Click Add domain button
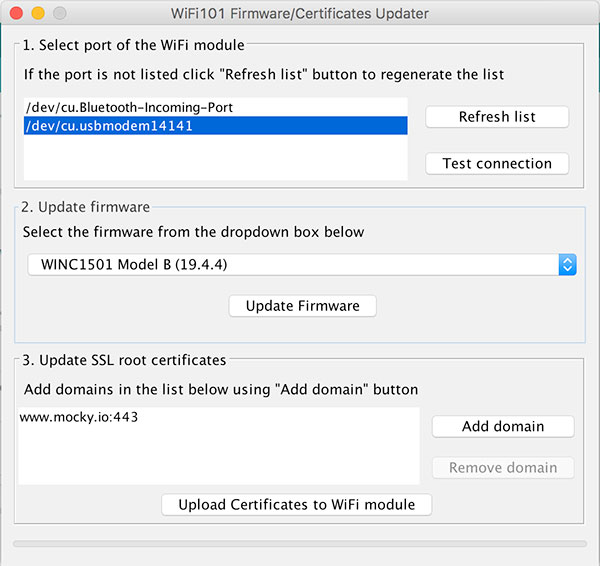 pos(503,426)
